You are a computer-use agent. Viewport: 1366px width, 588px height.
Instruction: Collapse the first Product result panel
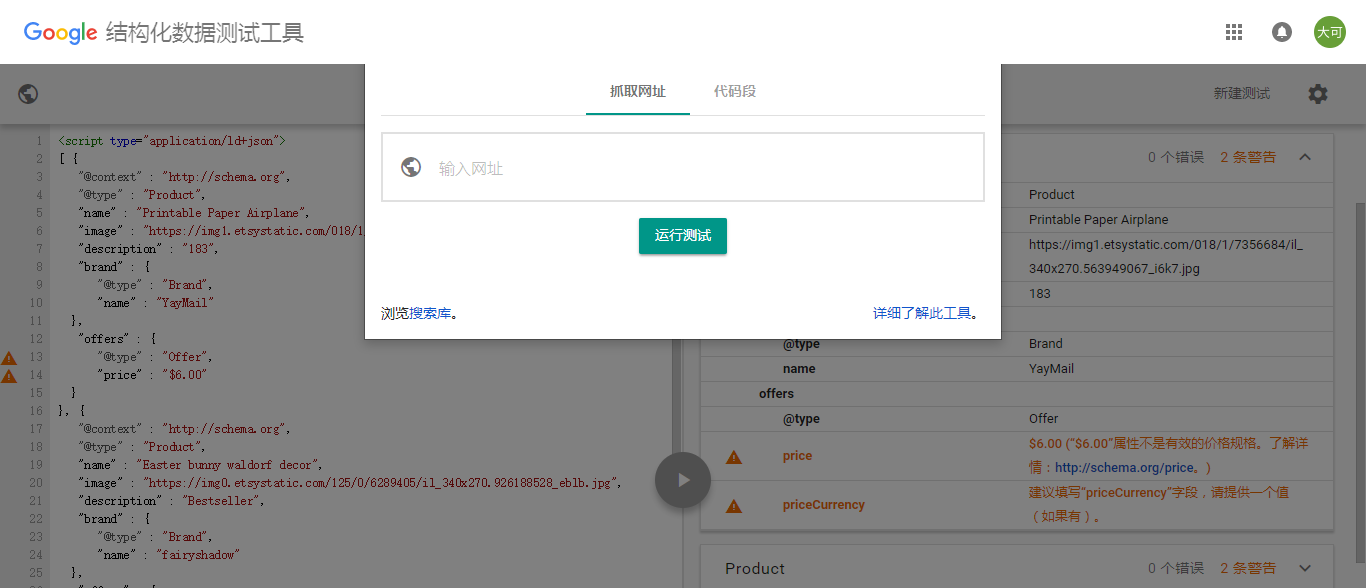click(1305, 157)
